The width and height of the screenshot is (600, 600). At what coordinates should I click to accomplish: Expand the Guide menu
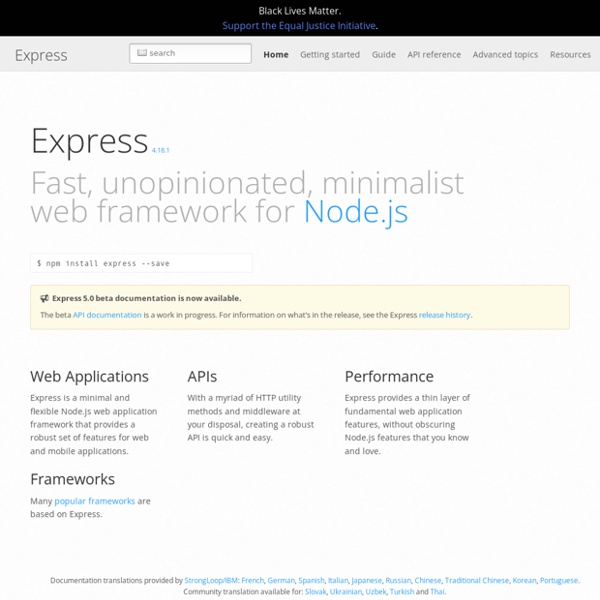point(383,55)
